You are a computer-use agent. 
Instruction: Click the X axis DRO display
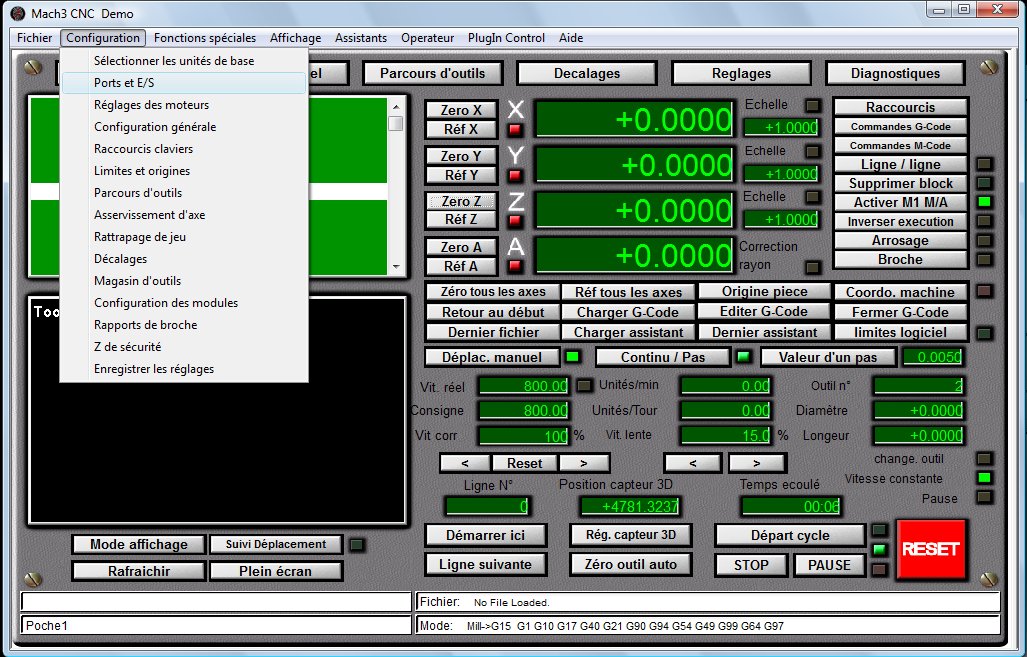[x=634, y=119]
